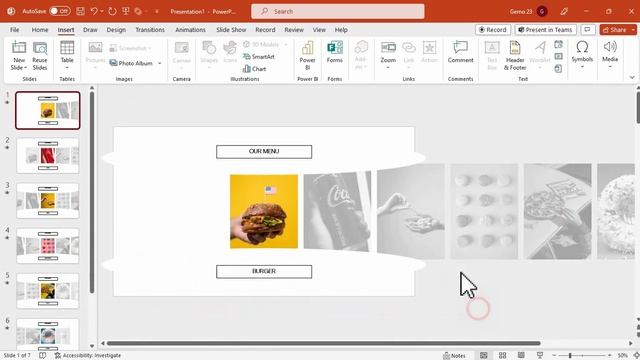Insert a Chart
Screen dimensions: 640x360
(255, 69)
